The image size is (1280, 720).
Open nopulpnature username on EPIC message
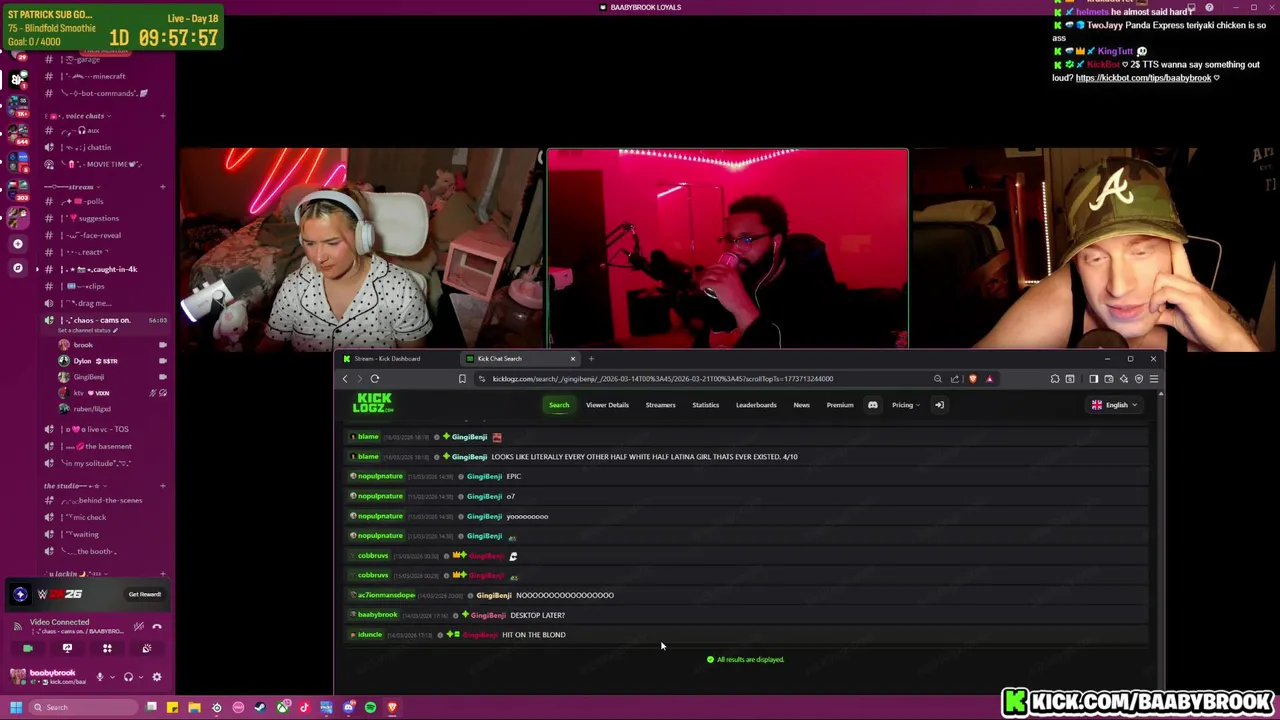point(380,477)
